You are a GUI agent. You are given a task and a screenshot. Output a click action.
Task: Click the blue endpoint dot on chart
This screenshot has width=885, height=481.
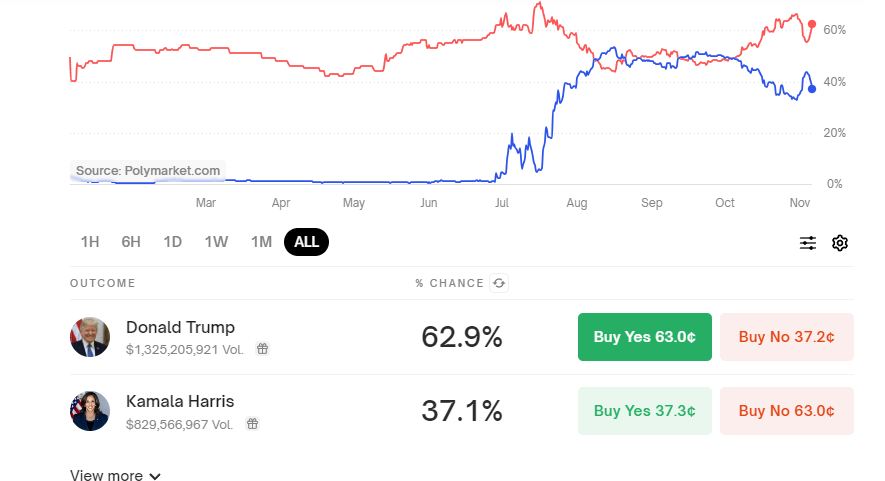coord(812,89)
